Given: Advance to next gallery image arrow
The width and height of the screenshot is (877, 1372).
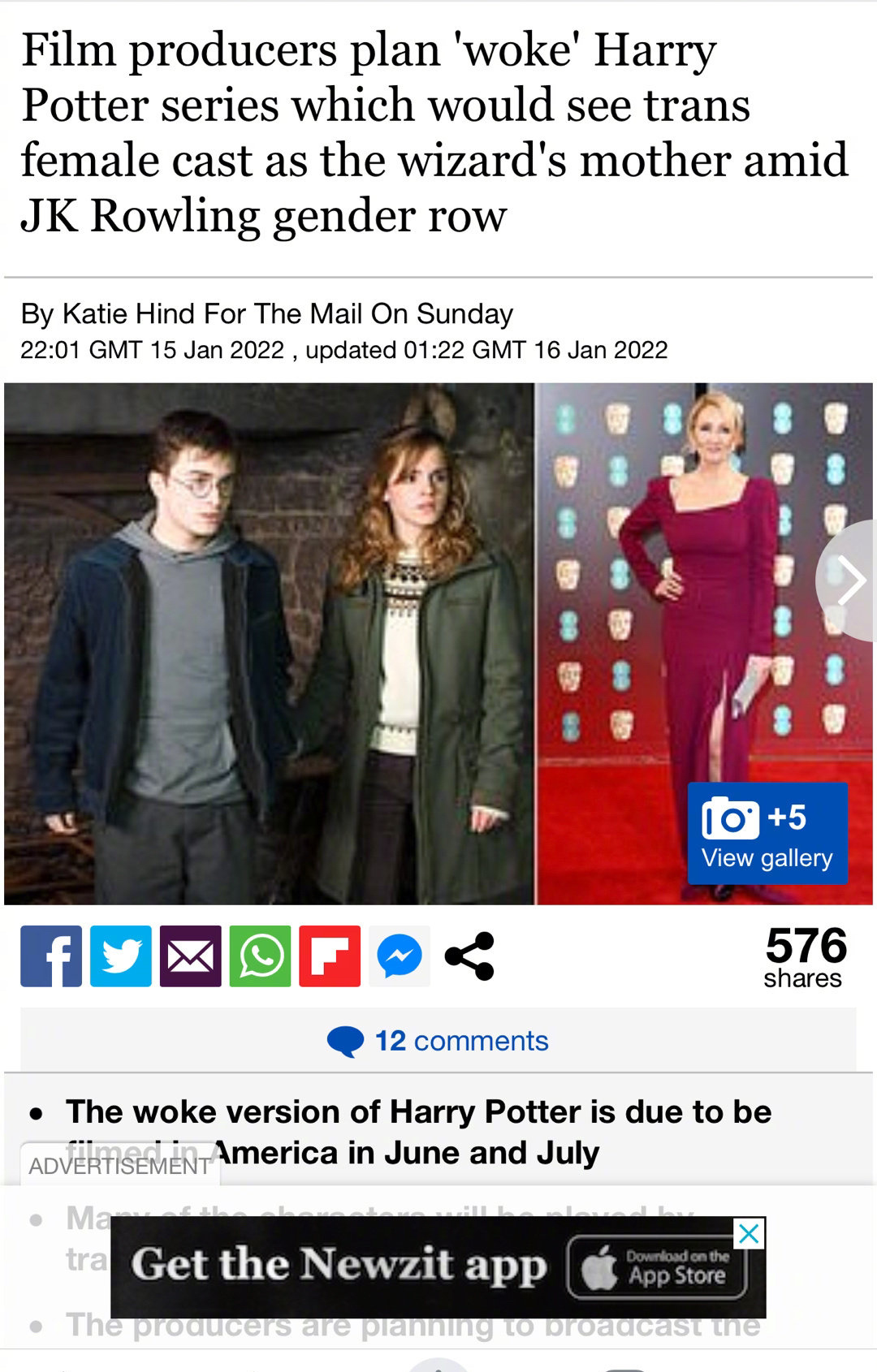Looking at the screenshot, I should [848, 580].
